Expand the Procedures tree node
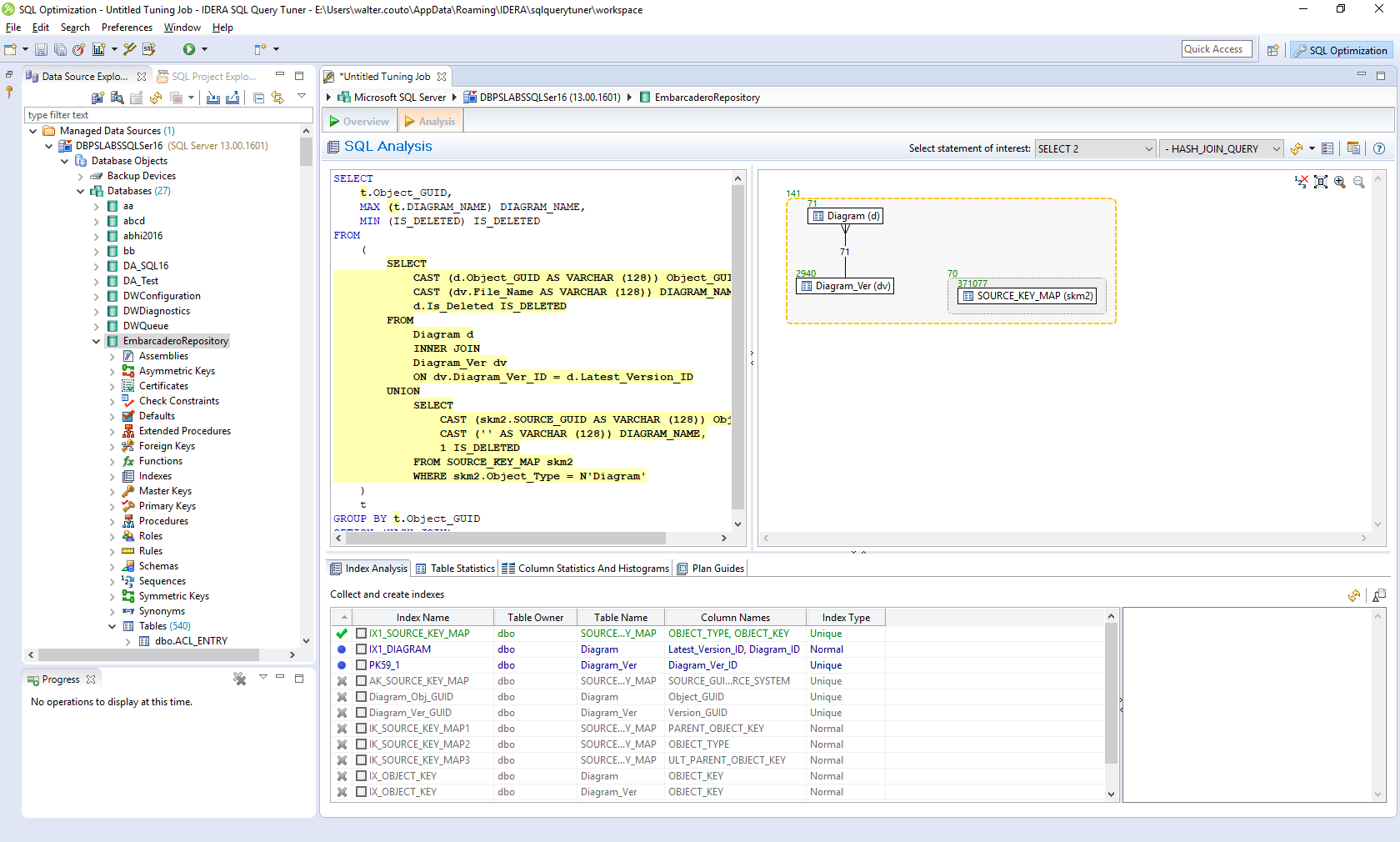 pos(112,521)
